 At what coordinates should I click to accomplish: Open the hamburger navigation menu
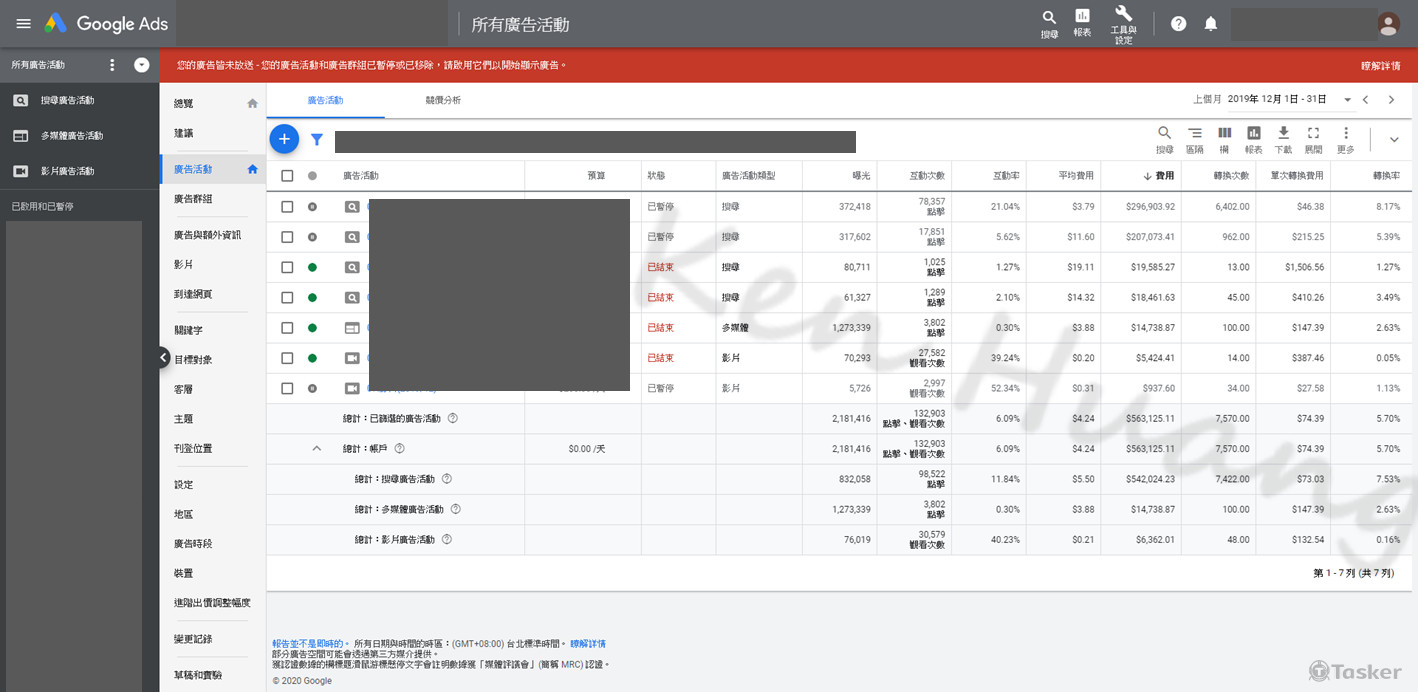click(x=22, y=22)
